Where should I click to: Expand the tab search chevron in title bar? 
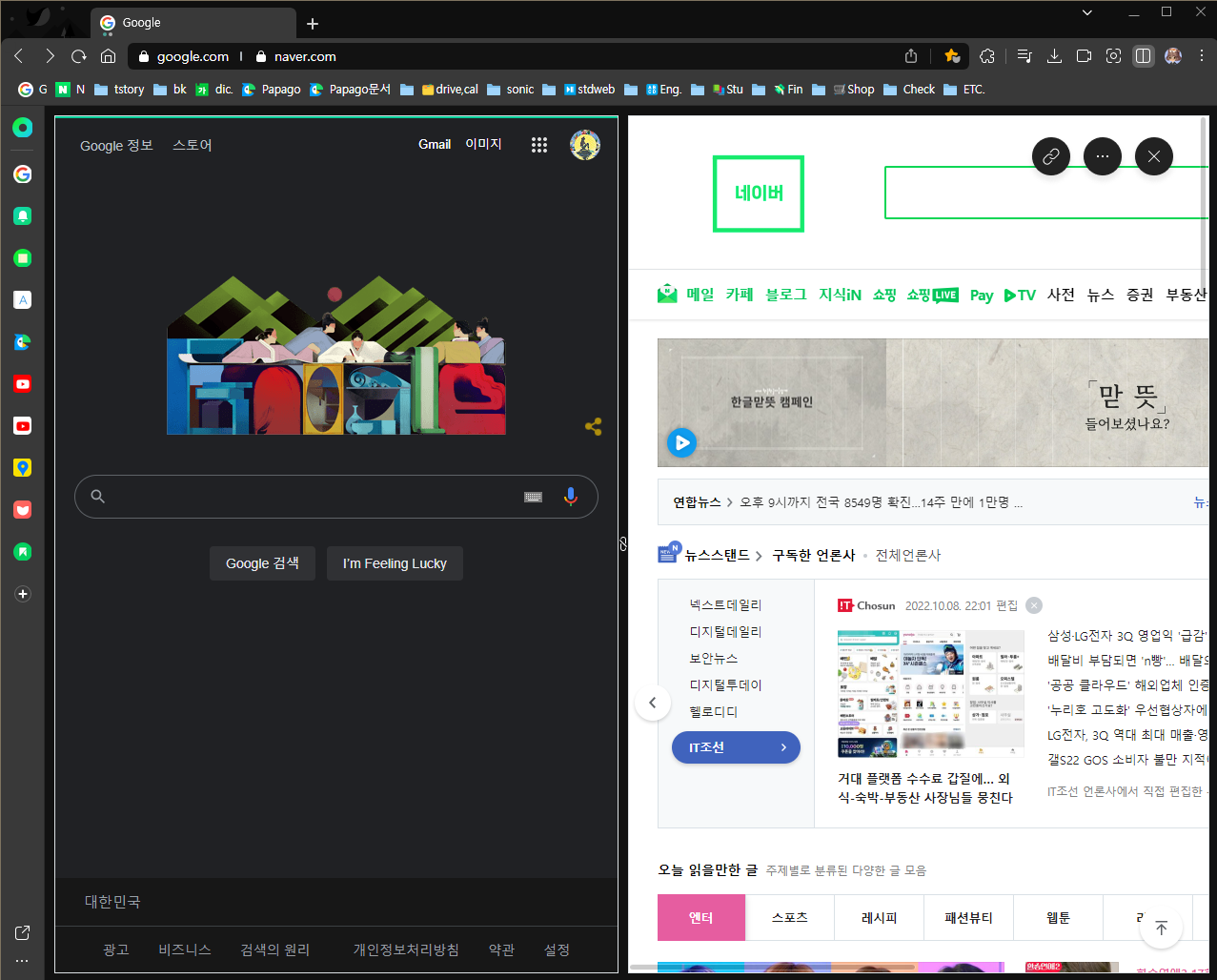pyautogui.click(x=1087, y=12)
